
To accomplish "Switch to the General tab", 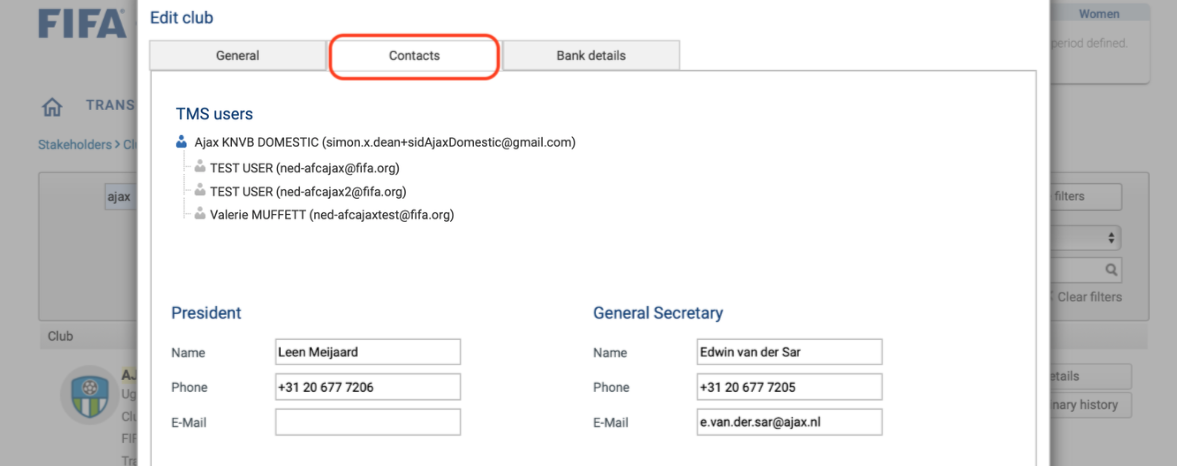I will (238, 56).
